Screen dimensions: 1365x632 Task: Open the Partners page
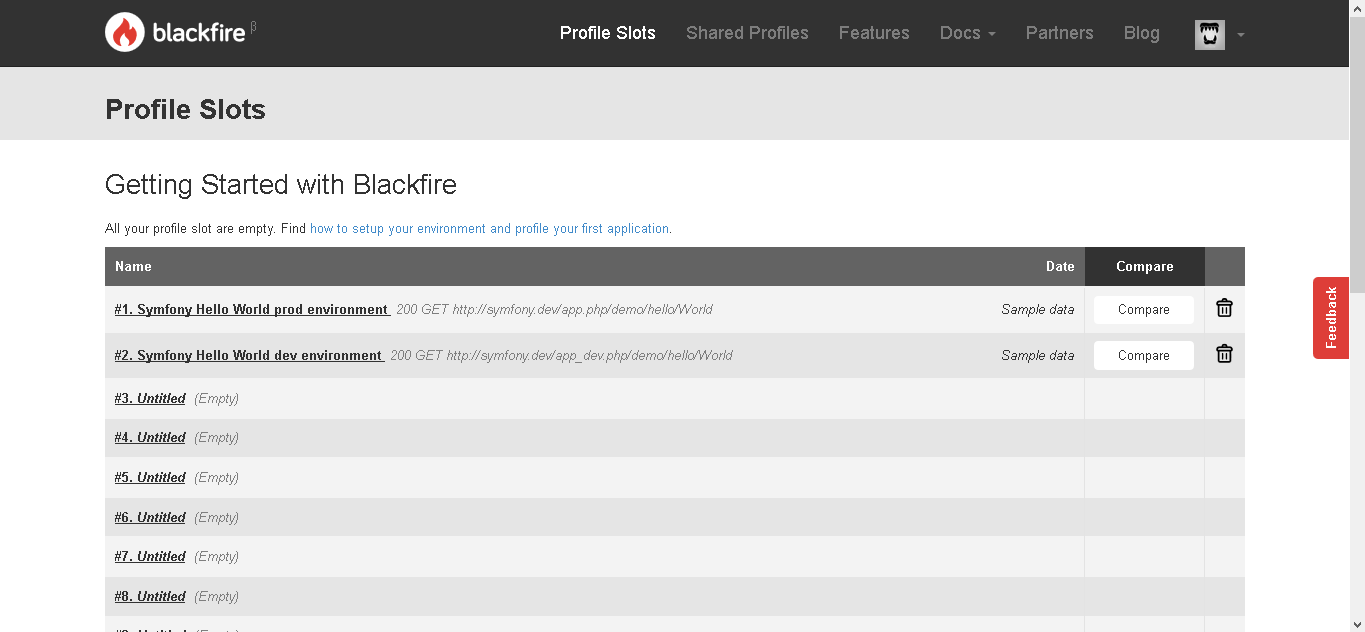tap(1059, 33)
